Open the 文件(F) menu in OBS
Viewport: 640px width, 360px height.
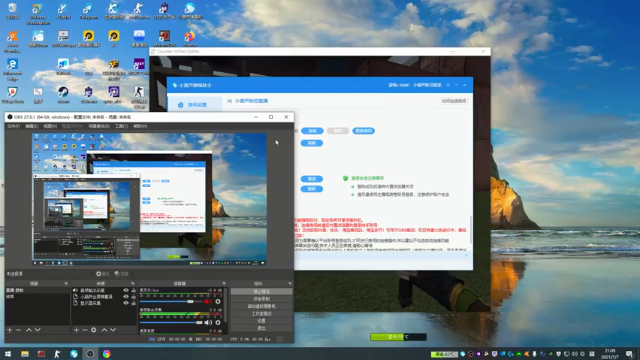13,126
